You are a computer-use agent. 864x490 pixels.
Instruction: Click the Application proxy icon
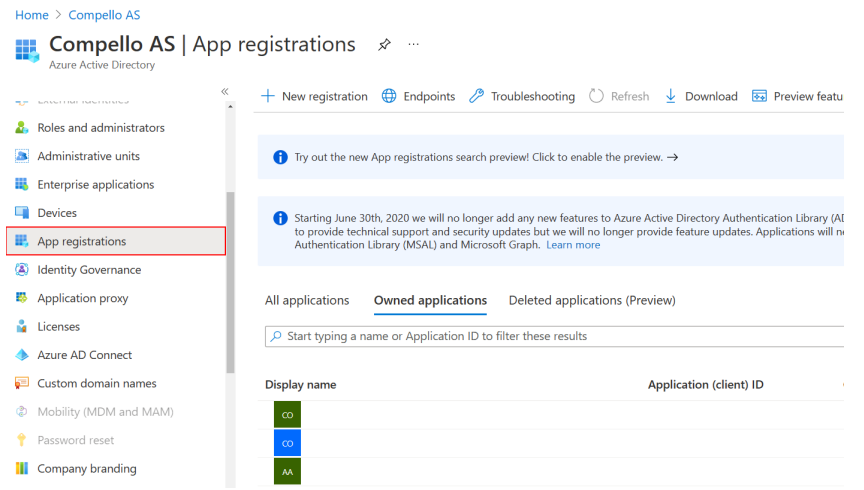[21, 298]
